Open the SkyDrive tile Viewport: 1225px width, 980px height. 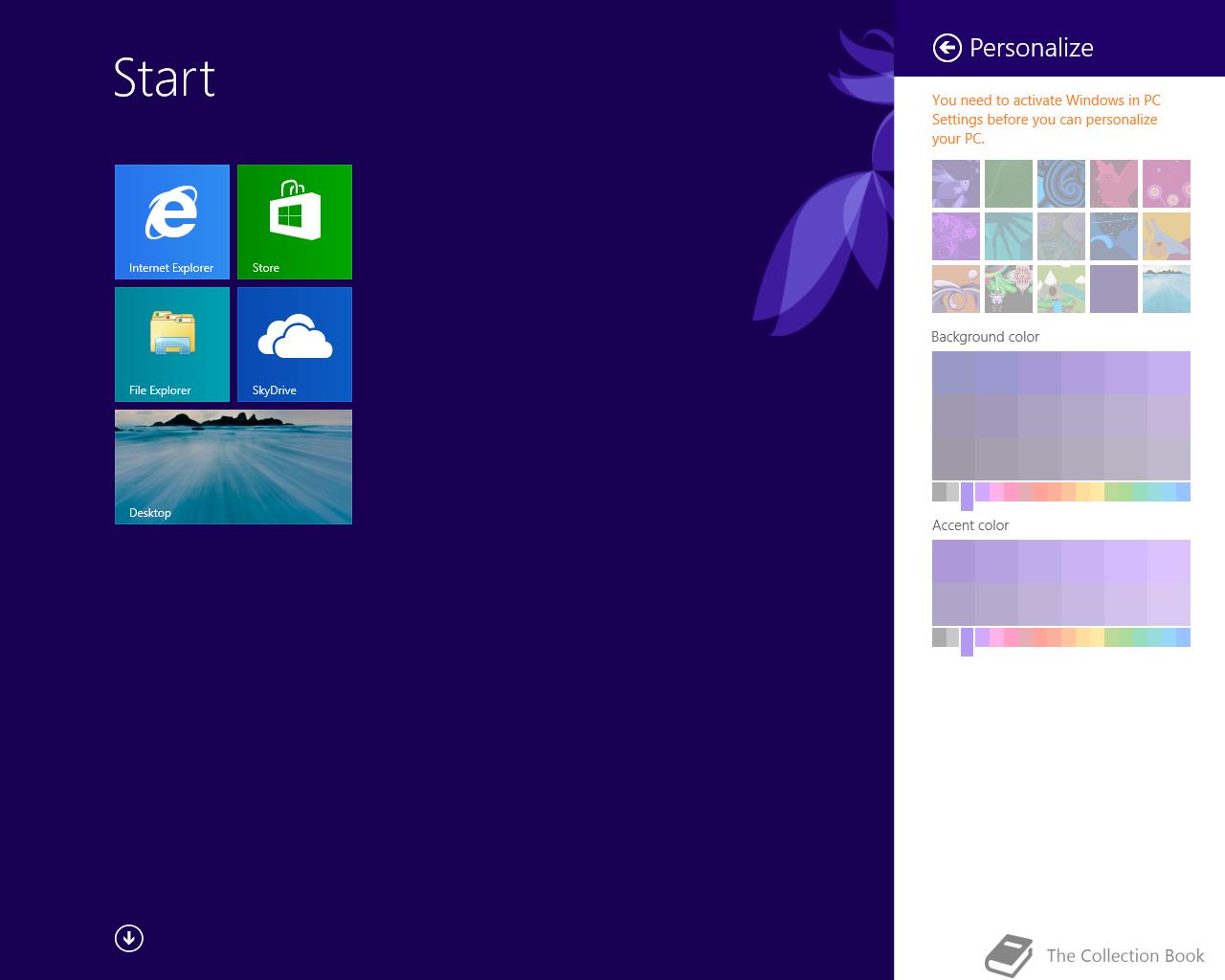point(295,345)
